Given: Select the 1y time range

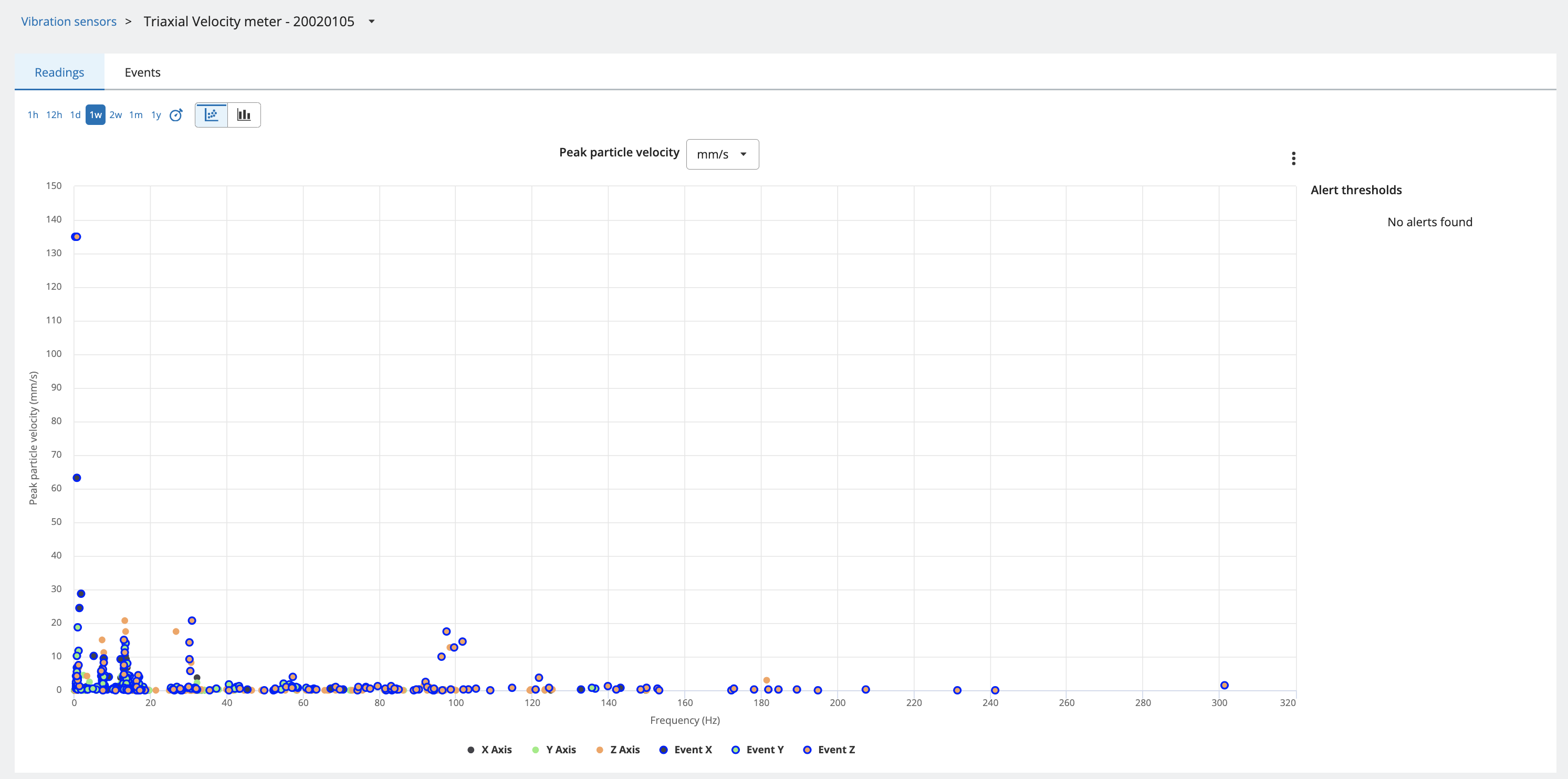Looking at the screenshot, I should [156, 115].
